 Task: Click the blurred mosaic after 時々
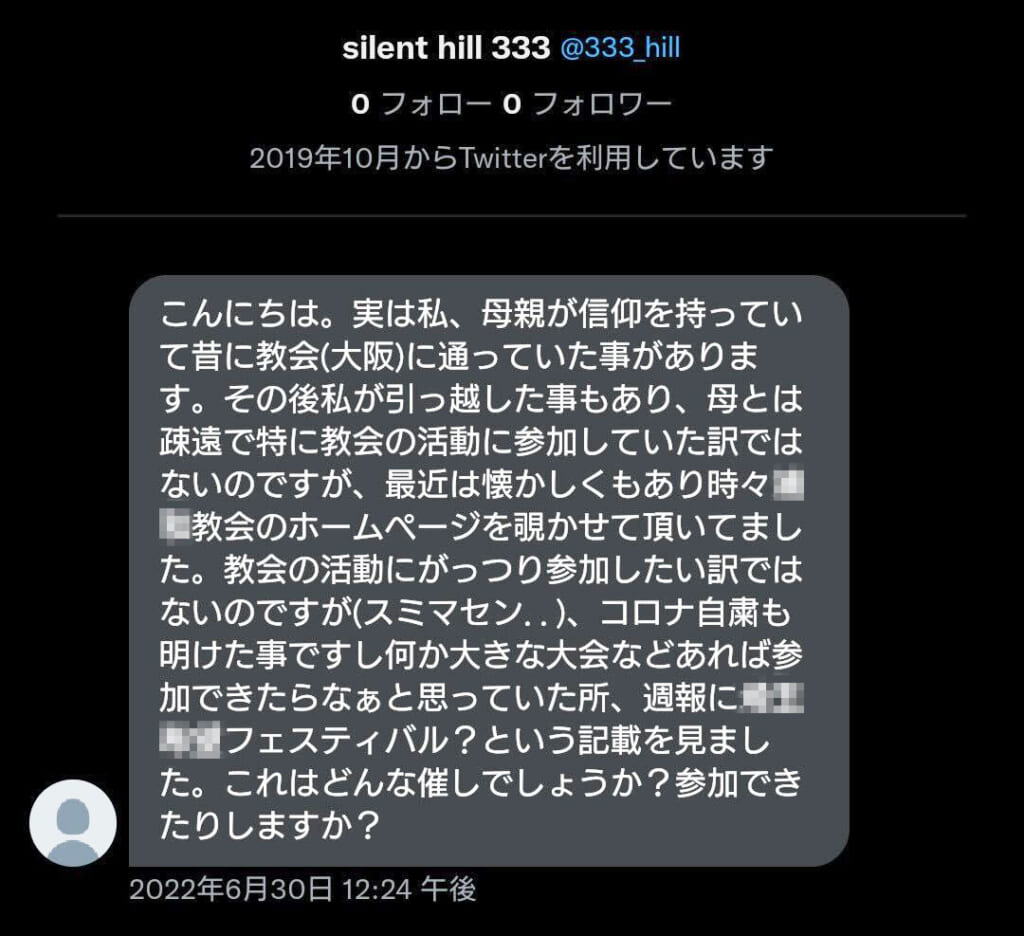click(788, 485)
